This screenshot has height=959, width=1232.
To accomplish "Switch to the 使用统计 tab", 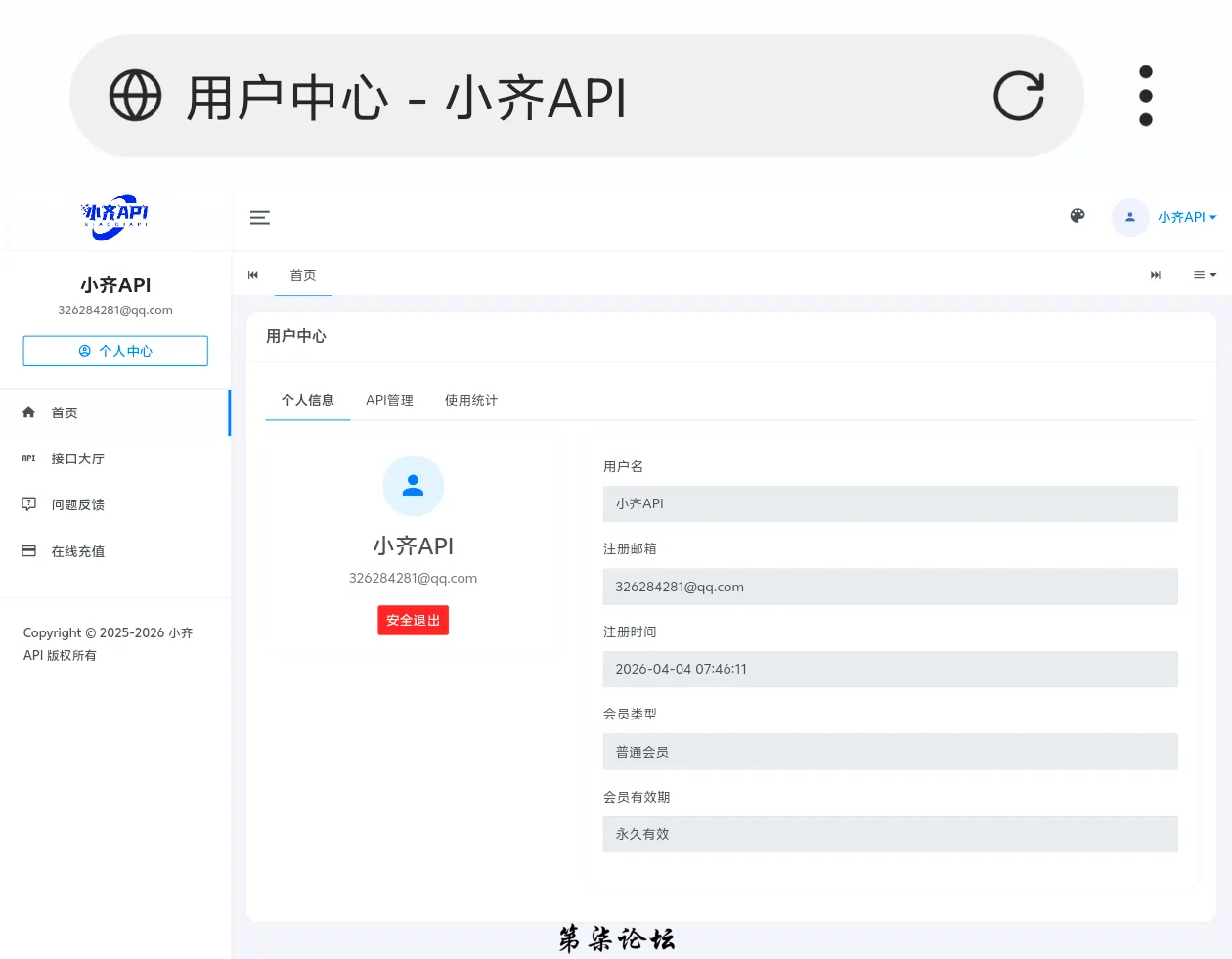I will [x=471, y=400].
